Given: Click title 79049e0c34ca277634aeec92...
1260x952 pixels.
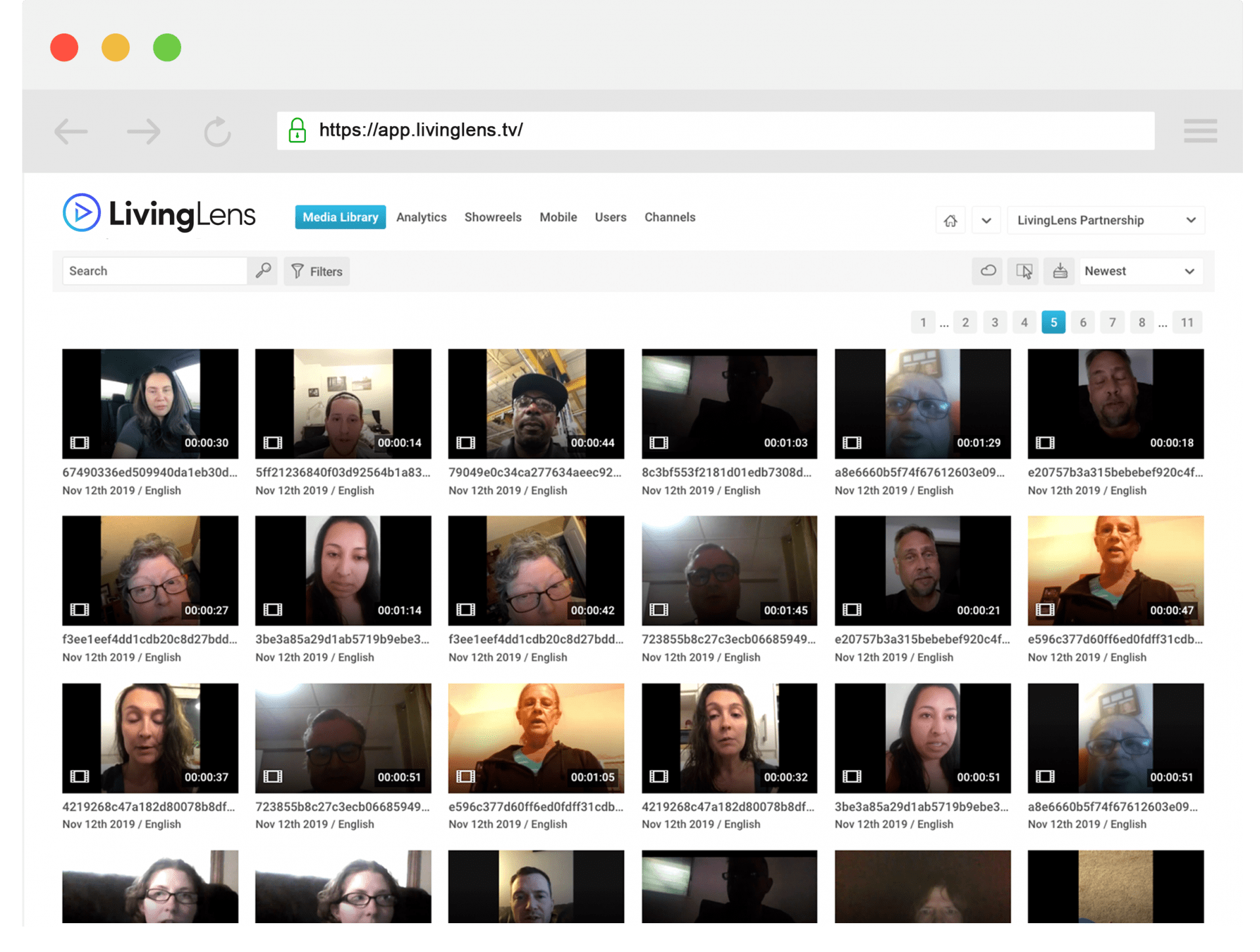Looking at the screenshot, I should coord(535,472).
